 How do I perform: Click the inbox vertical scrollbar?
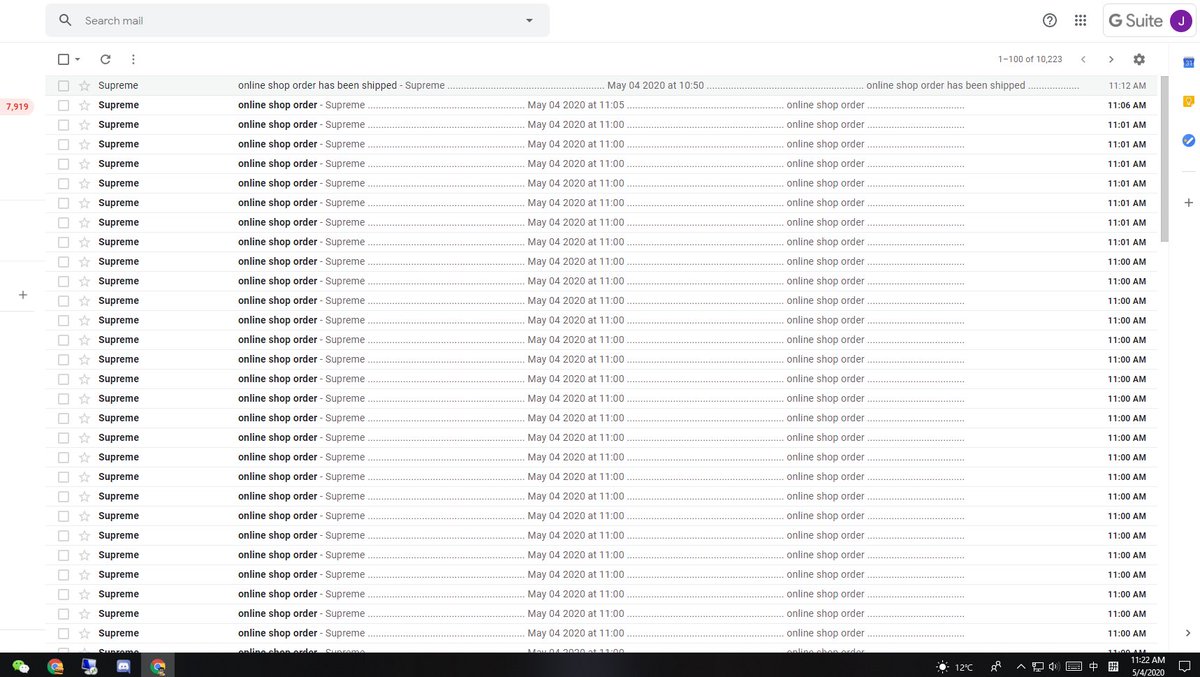(x=1164, y=160)
